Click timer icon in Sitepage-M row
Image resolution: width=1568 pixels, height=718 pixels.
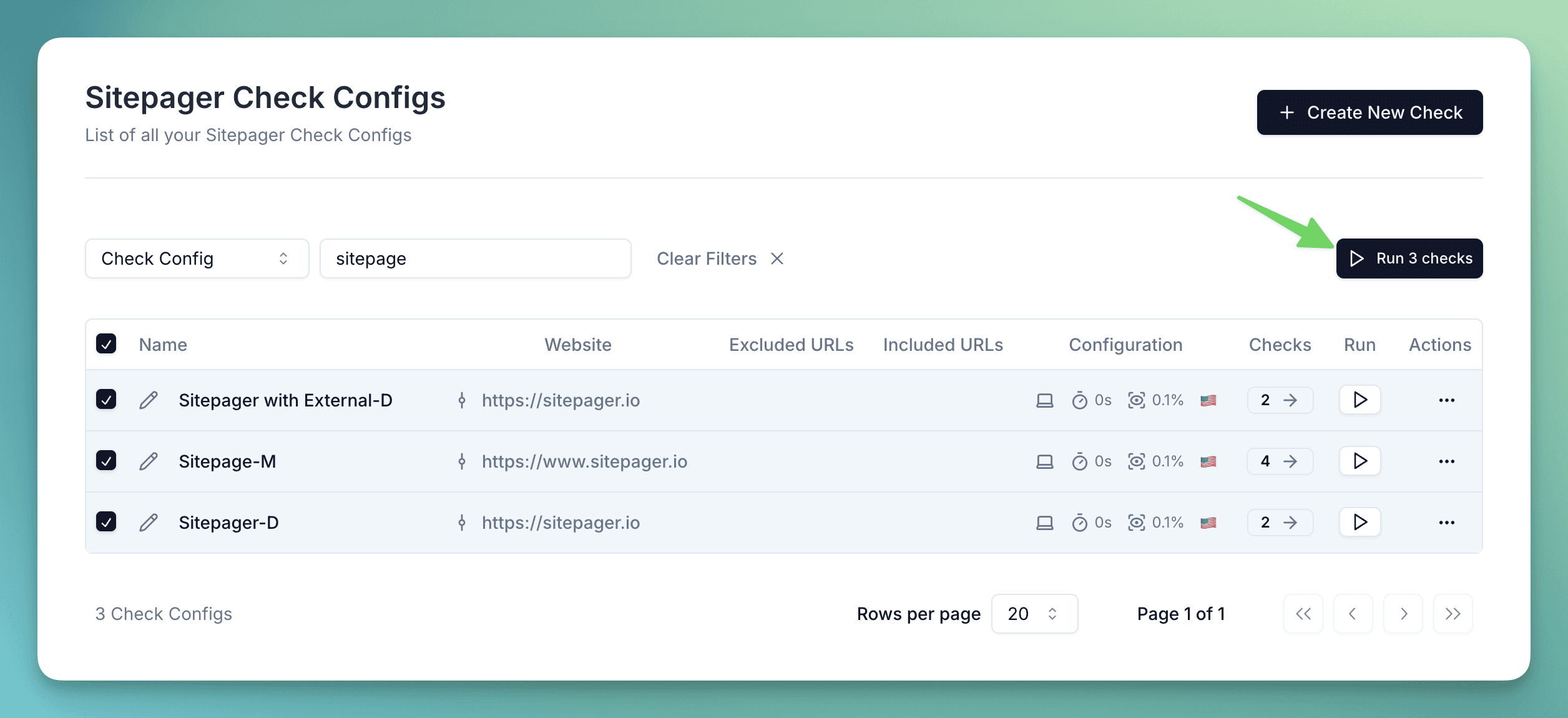click(x=1080, y=461)
